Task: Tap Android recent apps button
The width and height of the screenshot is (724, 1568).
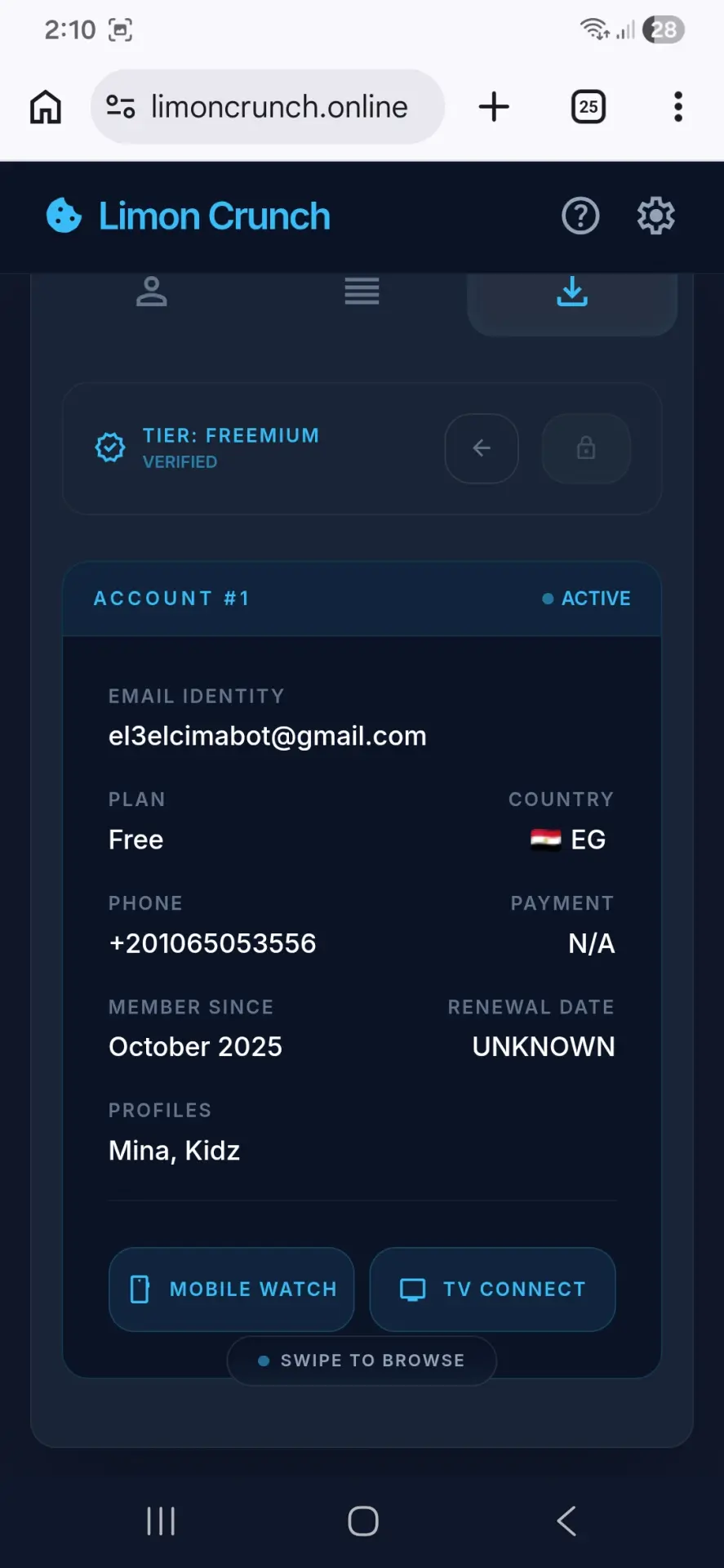Action: [161, 1521]
